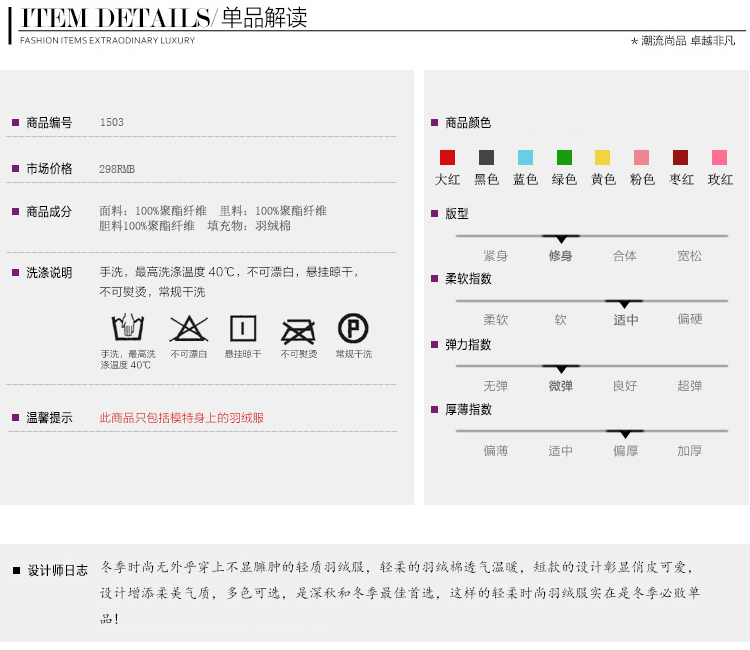
Task: Click the 合体 fit label
Action: click(625, 256)
